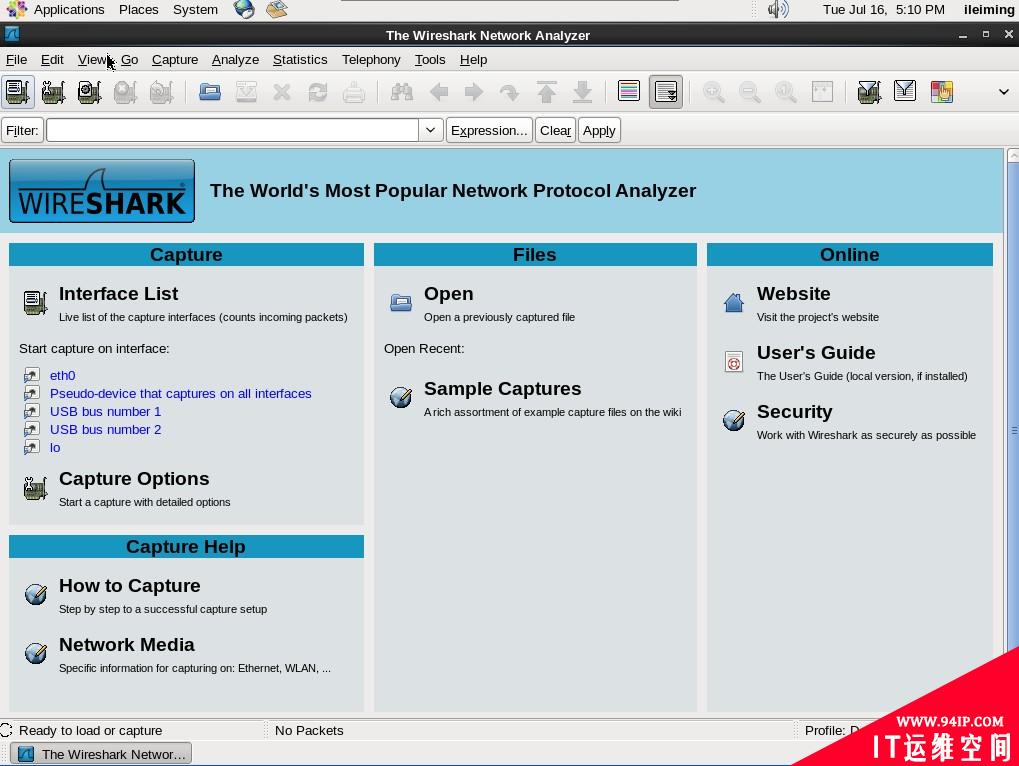
Task: Click the go back arrow icon
Action: coord(439,92)
